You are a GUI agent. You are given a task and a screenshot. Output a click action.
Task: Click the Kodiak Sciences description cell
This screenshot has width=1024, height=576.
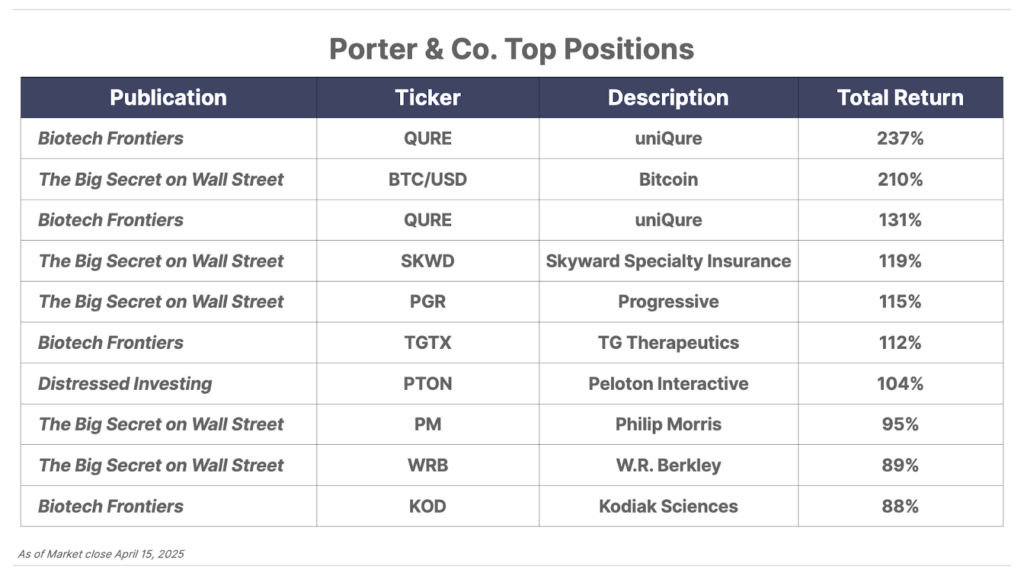[668, 506]
